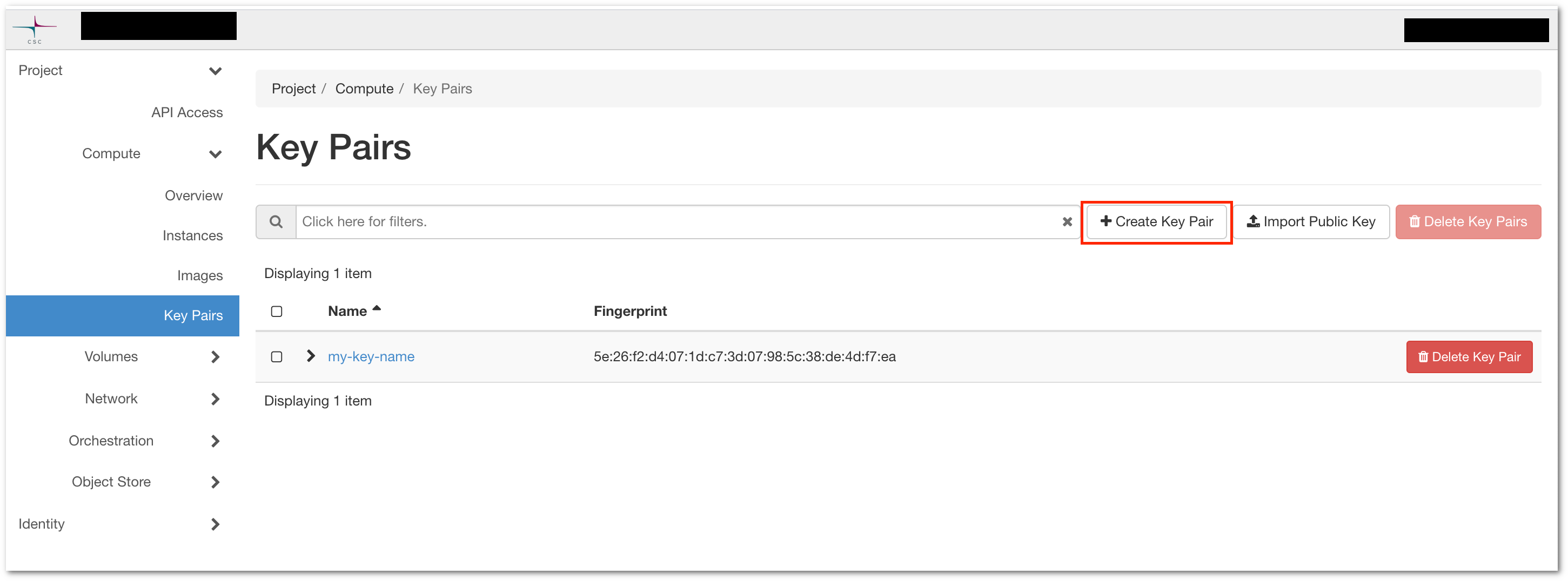
Task: Check the my-key-name row checkbox
Action: coord(276,356)
